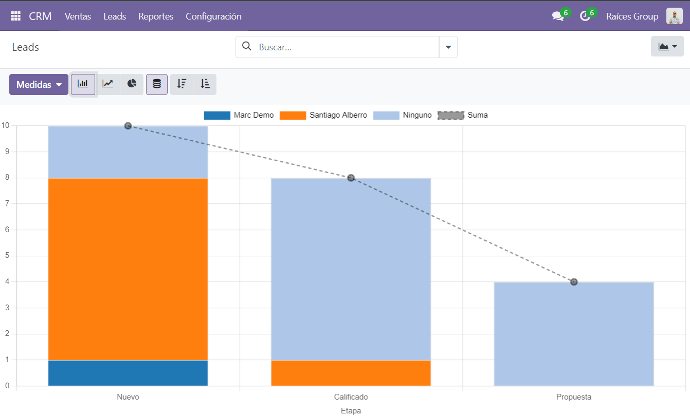Expand the Medidas dropdown

[x=39, y=85]
